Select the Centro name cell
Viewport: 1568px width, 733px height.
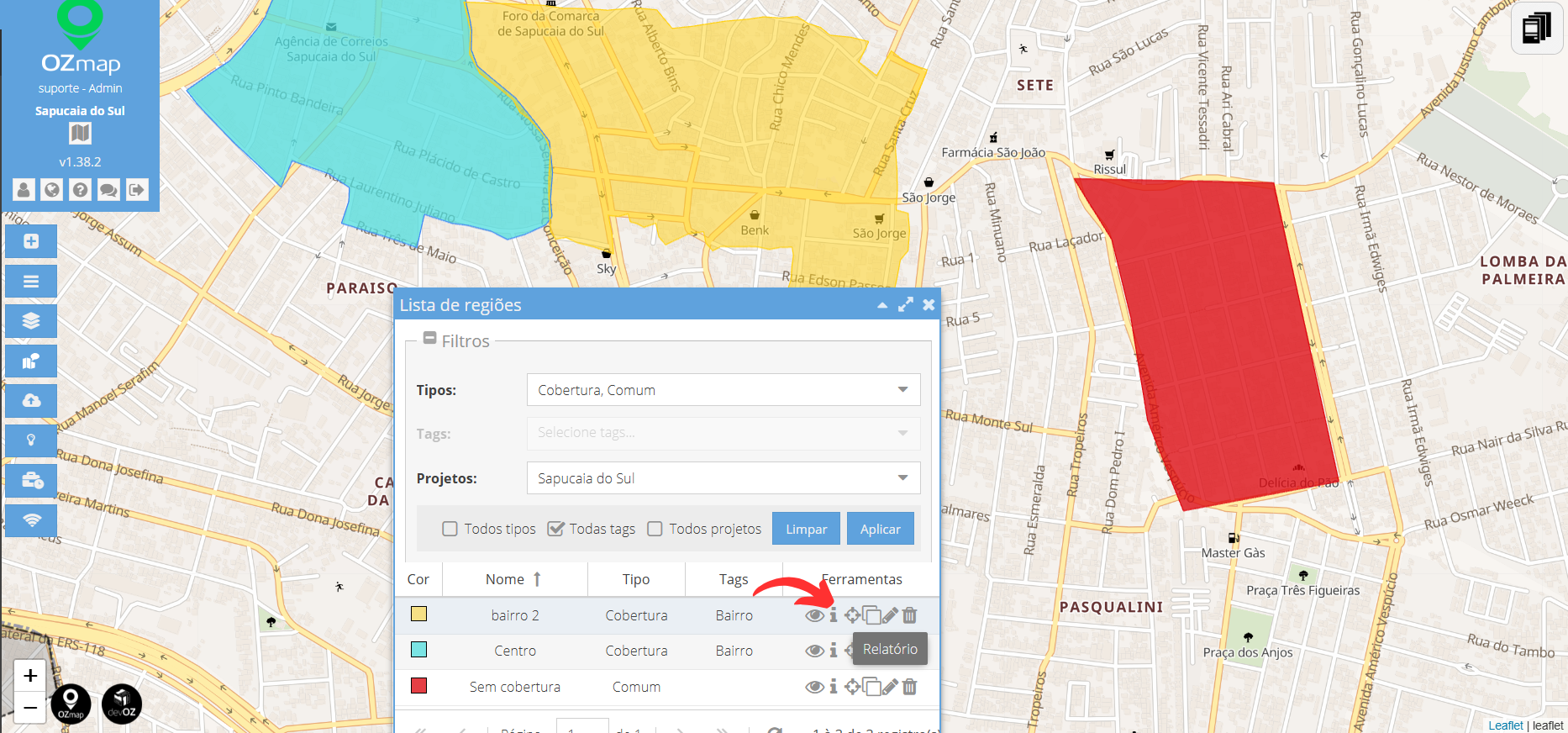point(514,651)
